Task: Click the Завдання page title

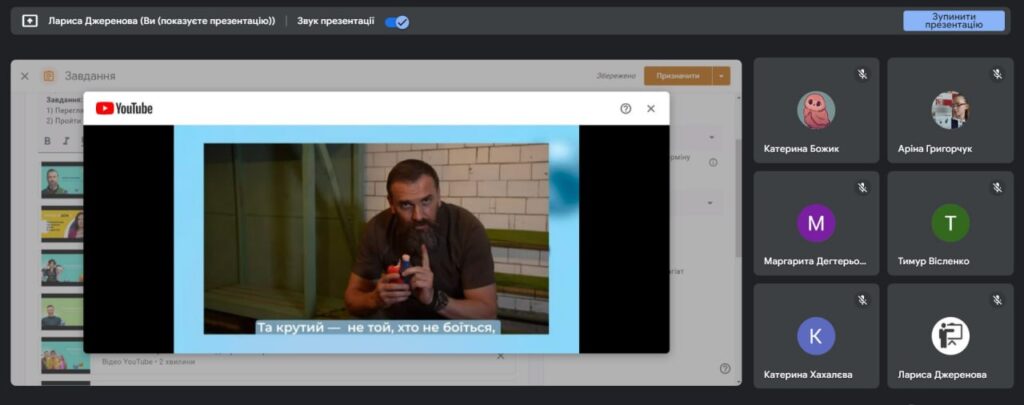Action: tap(90, 76)
